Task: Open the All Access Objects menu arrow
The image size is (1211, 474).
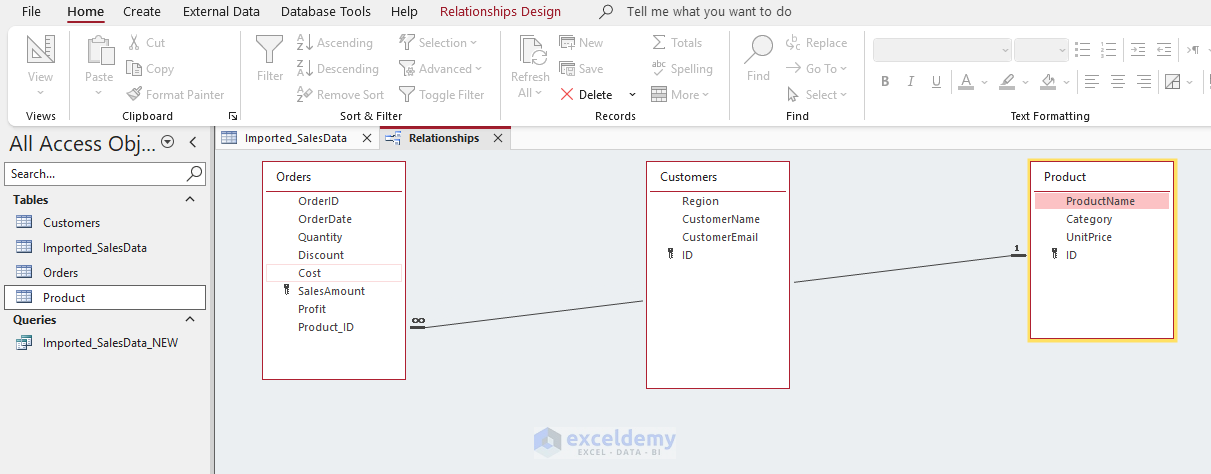Action: click(x=168, y=142)
